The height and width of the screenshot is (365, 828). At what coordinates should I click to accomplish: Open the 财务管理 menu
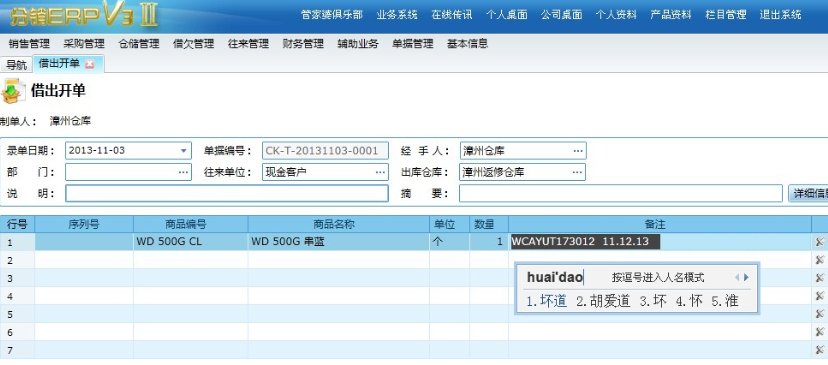tap(303, 44)
